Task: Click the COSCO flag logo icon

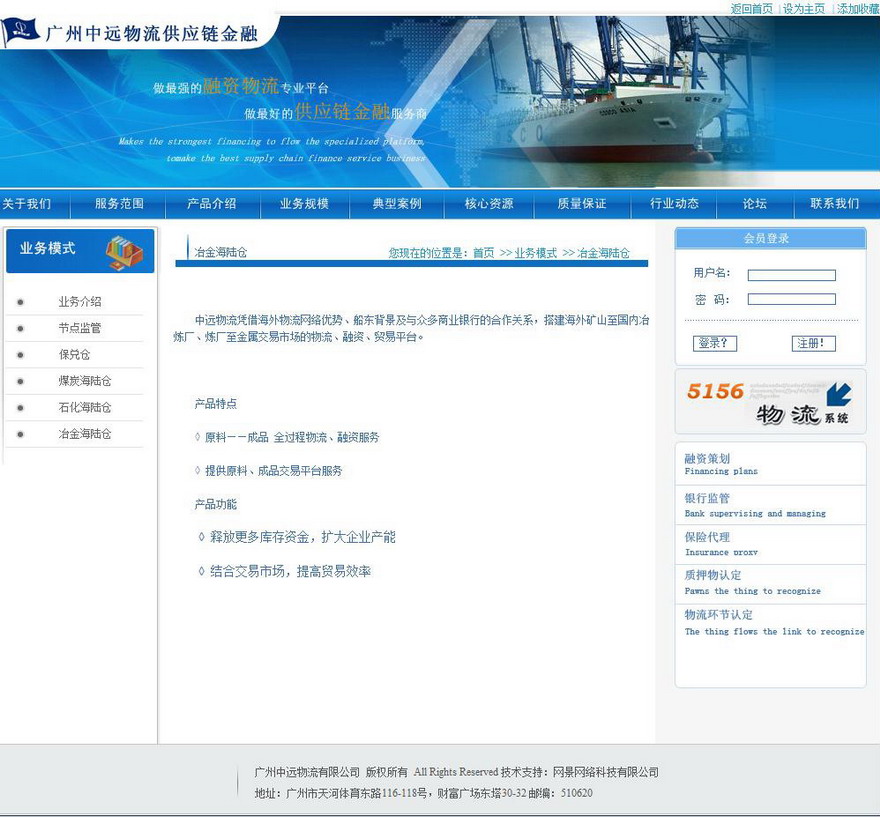Action: (x=20, y=32)
